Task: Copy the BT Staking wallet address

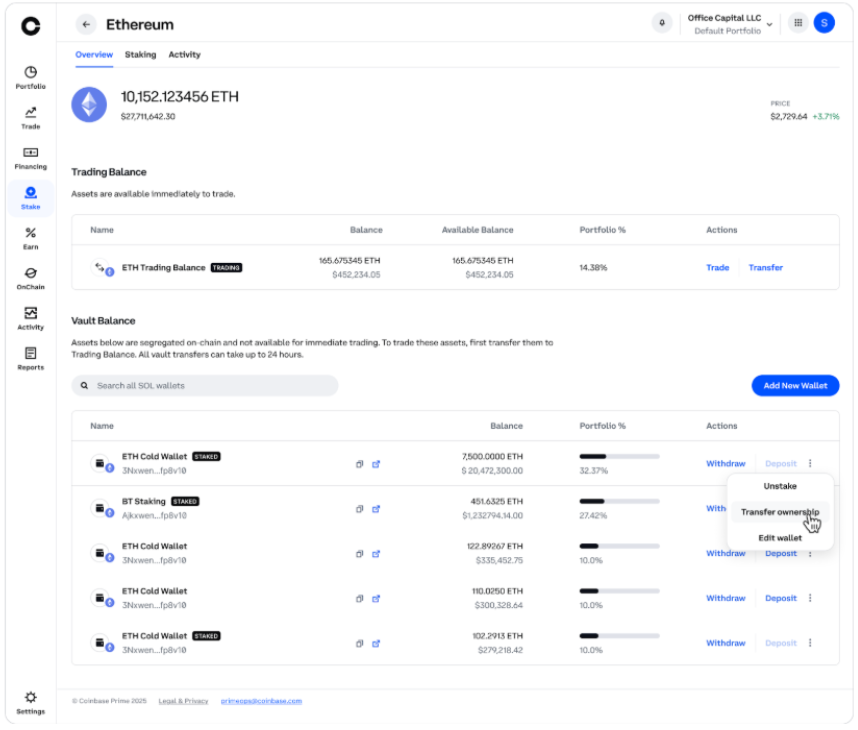Action: [360, 509]
